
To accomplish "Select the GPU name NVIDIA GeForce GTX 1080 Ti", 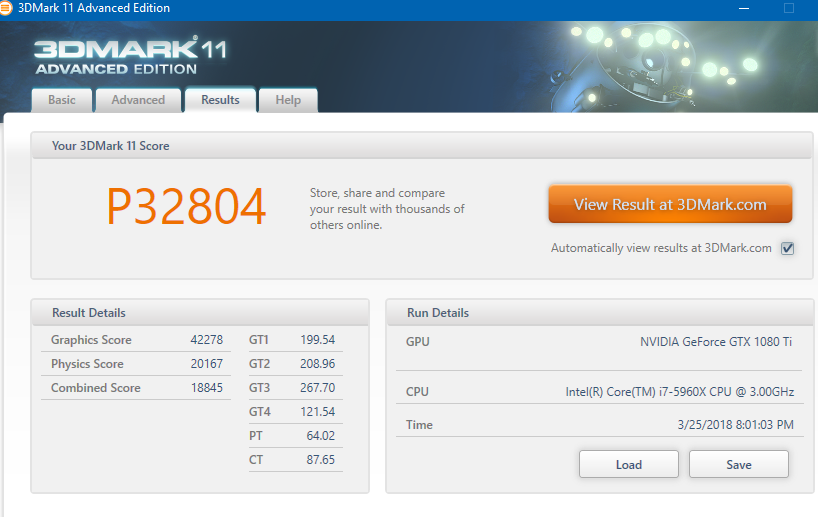I will [x=716, y=342].
